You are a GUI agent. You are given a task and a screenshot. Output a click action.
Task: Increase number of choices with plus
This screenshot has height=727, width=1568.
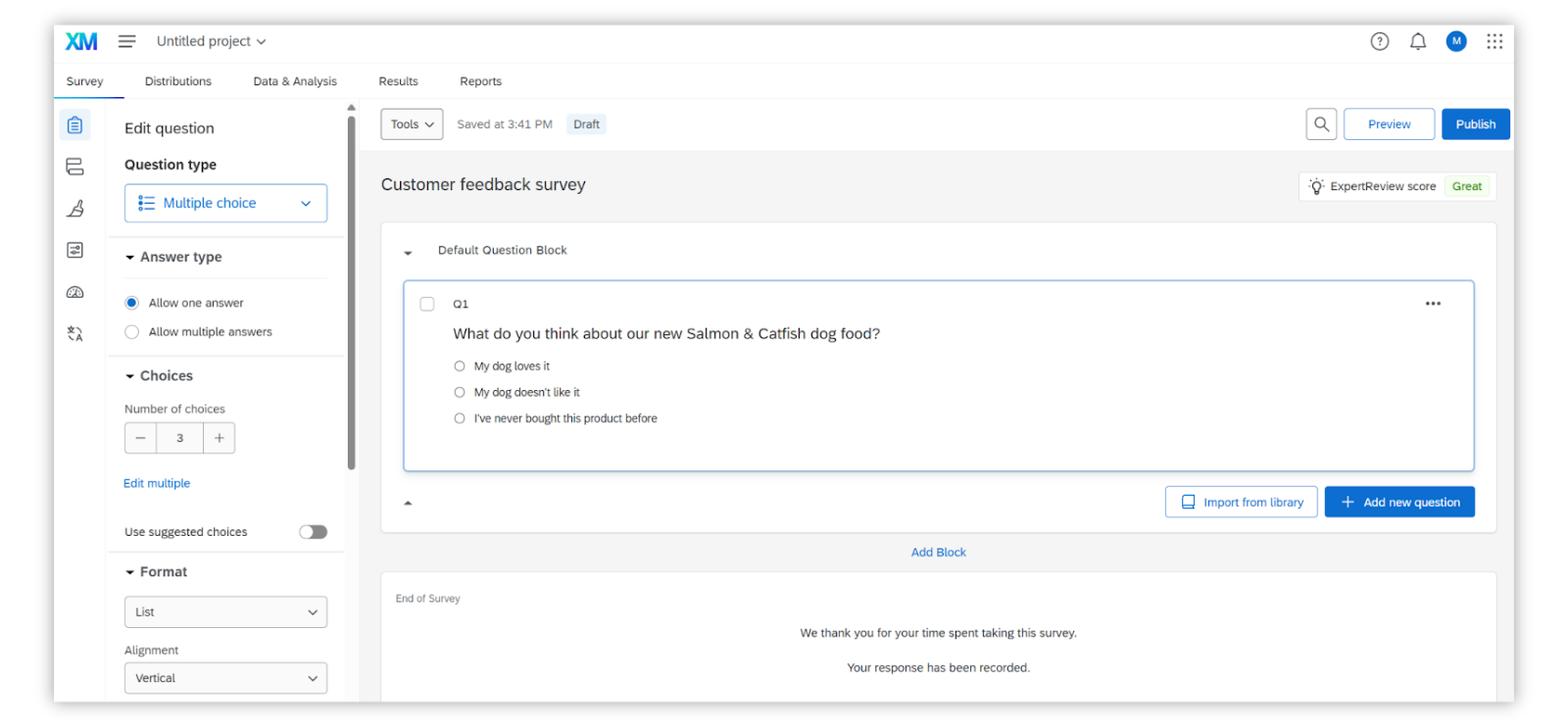click(x=220, y=438)
